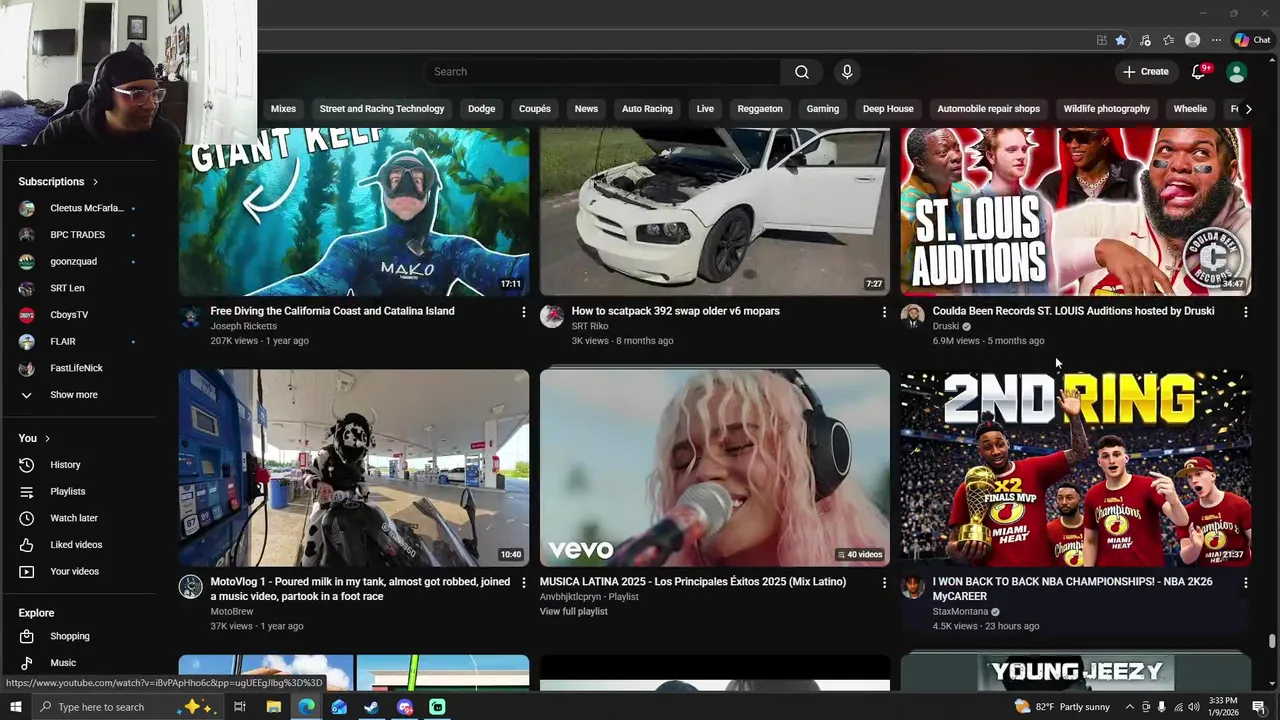
Task: Open CboysTV subscription channel
Action: [x=78, y=315]
